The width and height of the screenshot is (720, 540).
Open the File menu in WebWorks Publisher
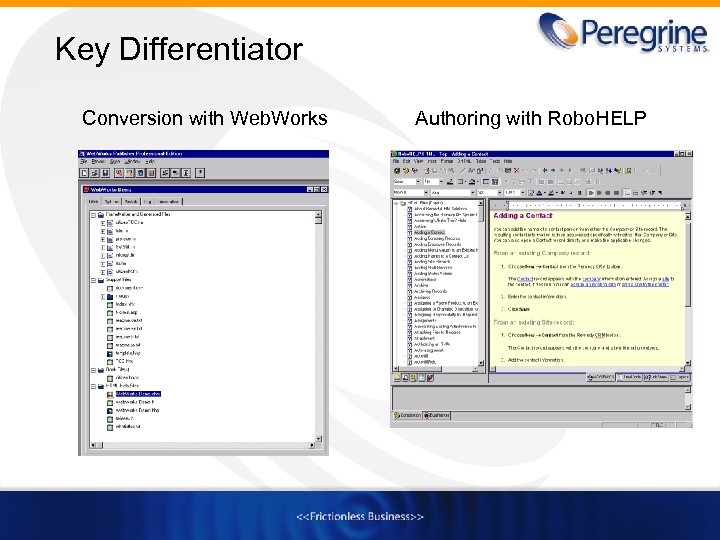tap(84, 162)
